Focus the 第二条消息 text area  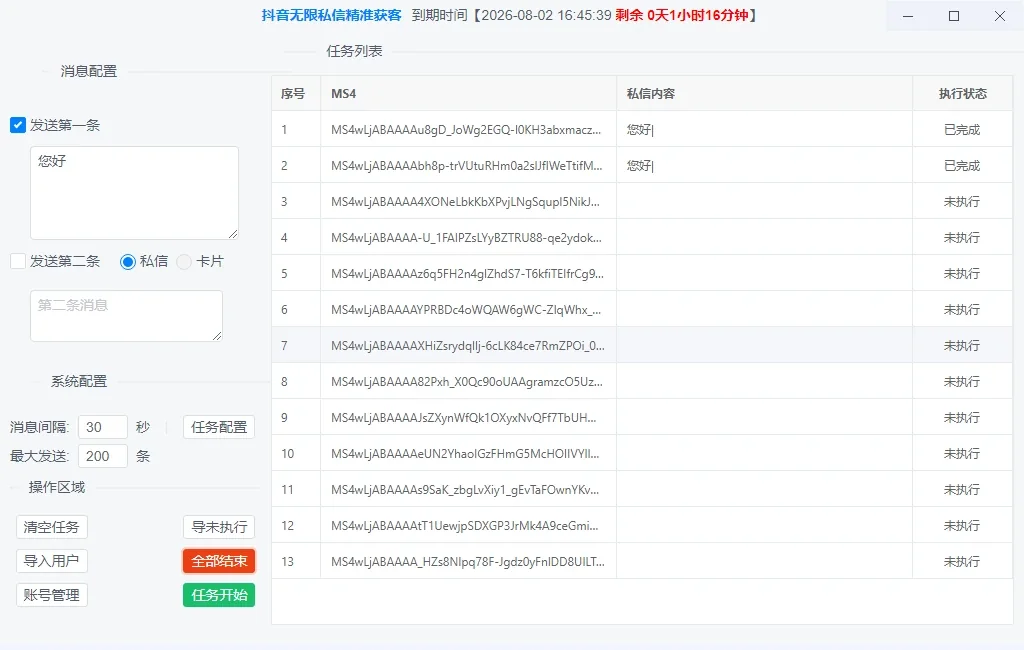pos(127,316)
